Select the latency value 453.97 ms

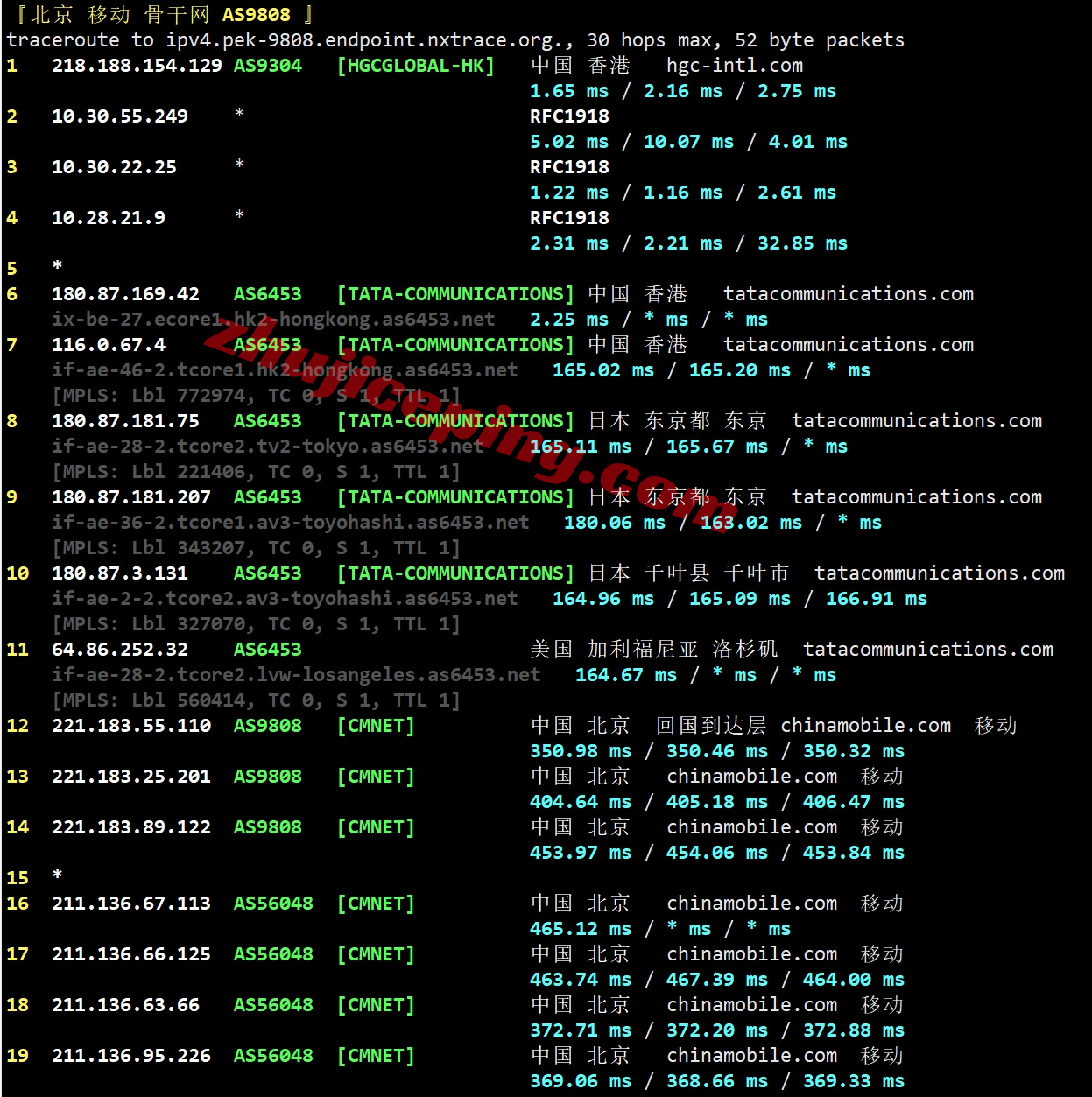click(x=581, y=853)
